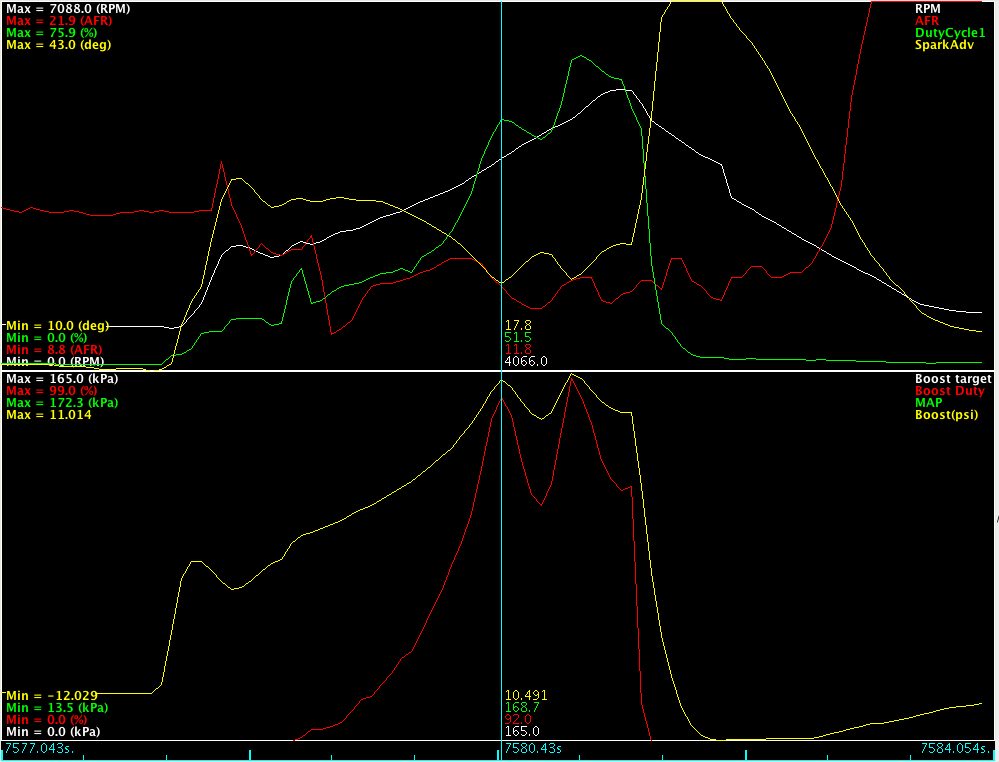The image size is (999, 762).
Task: Click Min = 13.5 (kPa) text
Action: (x=57, y=708)
